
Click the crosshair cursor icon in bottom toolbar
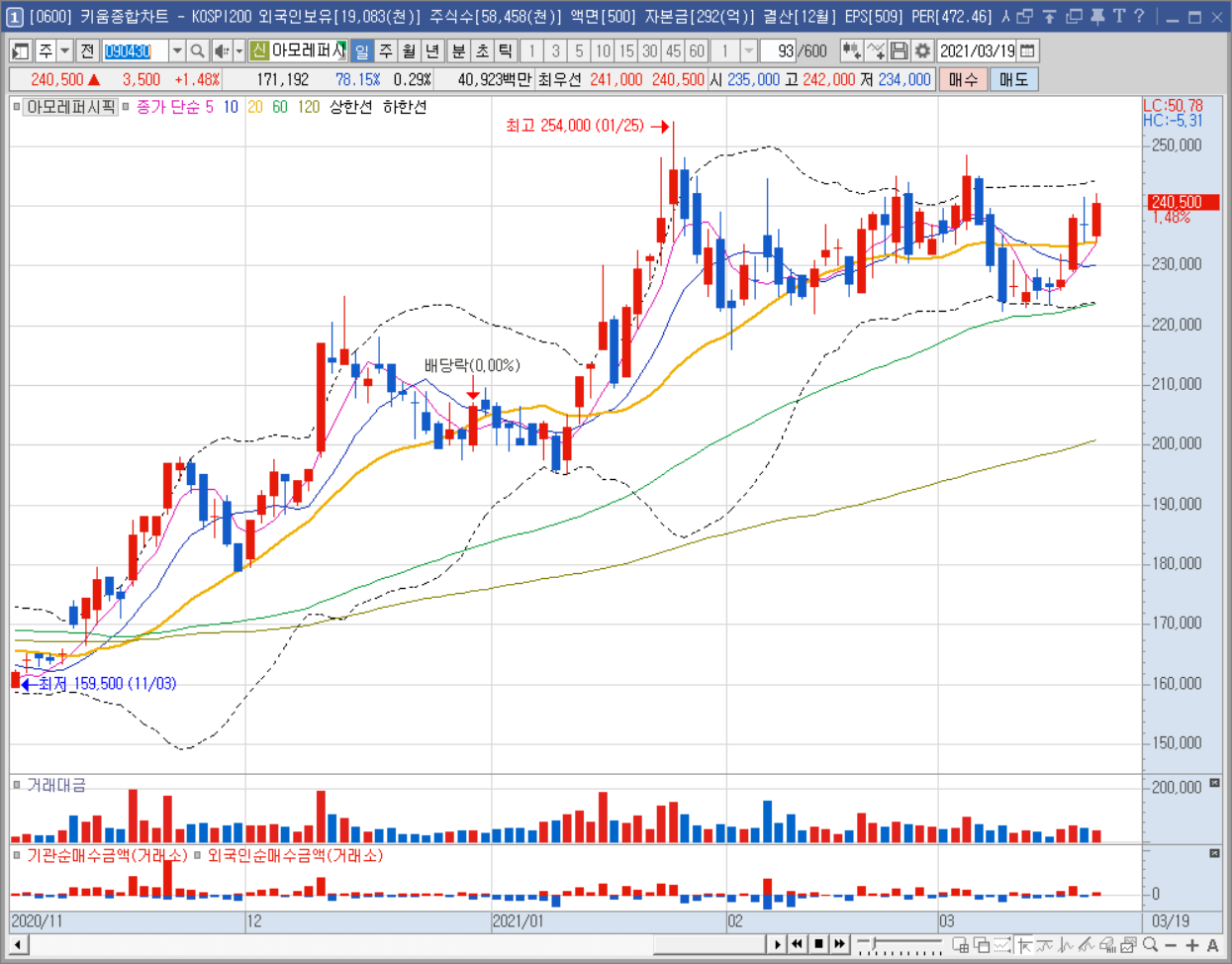pyautogui.click(x=1025, y=945)
